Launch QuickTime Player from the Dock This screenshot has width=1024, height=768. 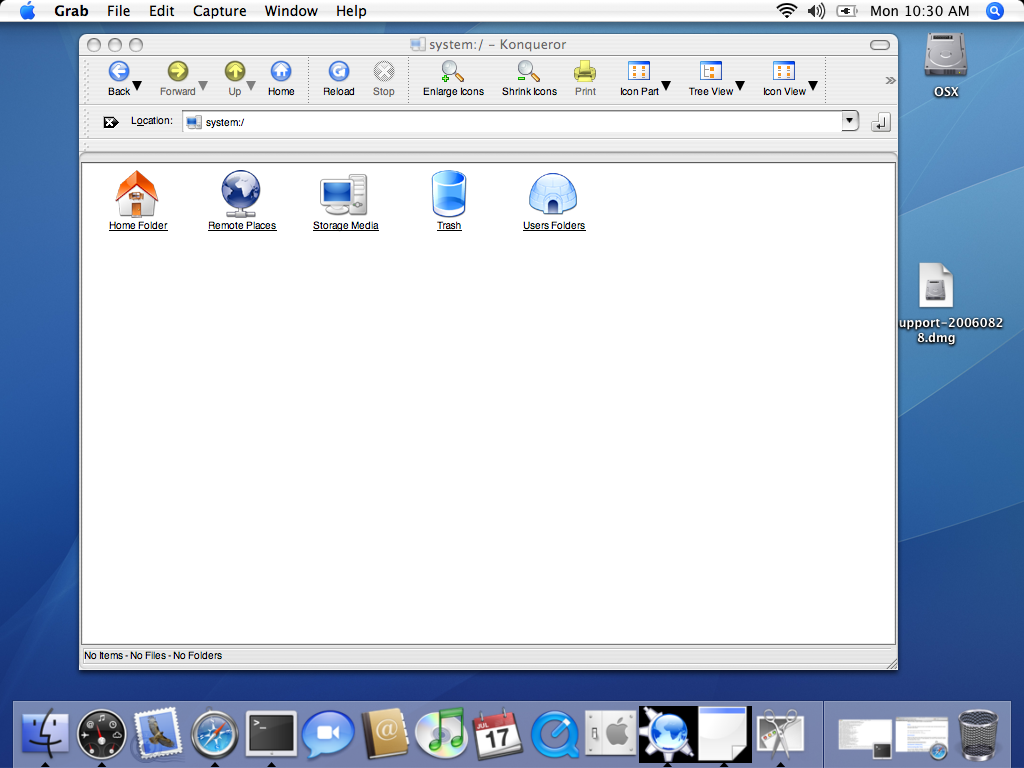click(x=554, y=734)
